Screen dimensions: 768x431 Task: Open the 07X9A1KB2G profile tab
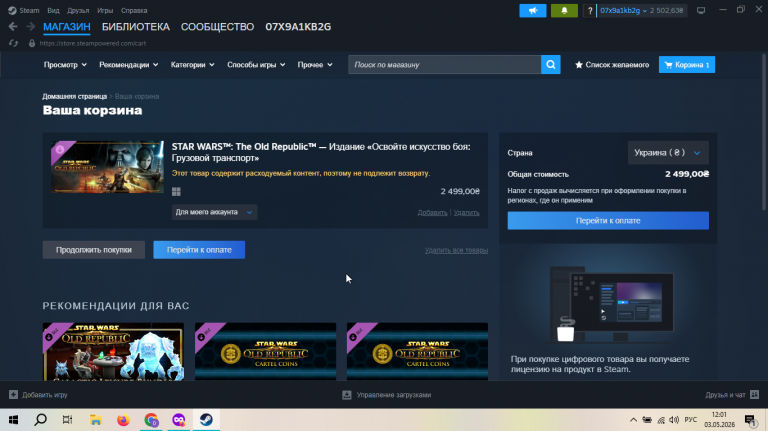(298, 27)
